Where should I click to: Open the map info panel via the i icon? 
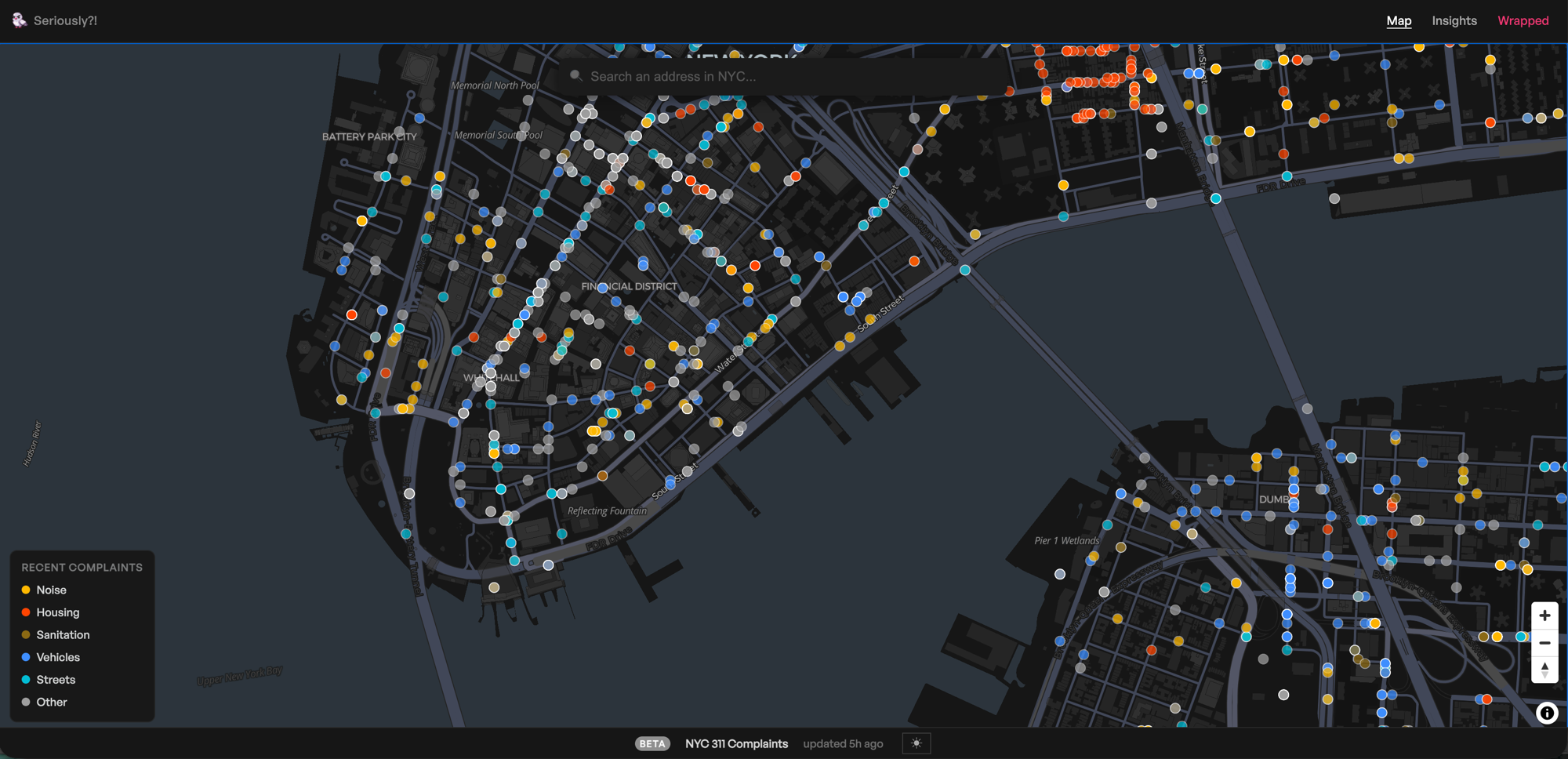tap(1546, 712)
